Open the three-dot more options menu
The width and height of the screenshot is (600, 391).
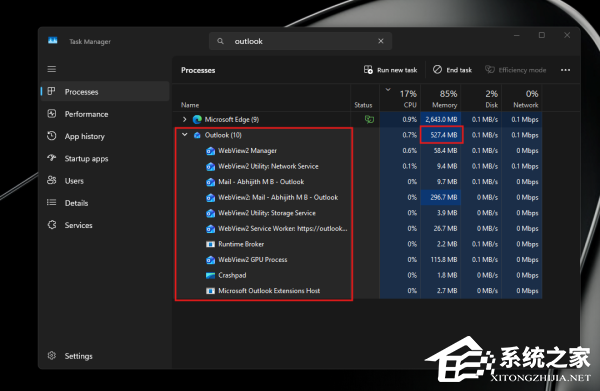pos(565,70)
